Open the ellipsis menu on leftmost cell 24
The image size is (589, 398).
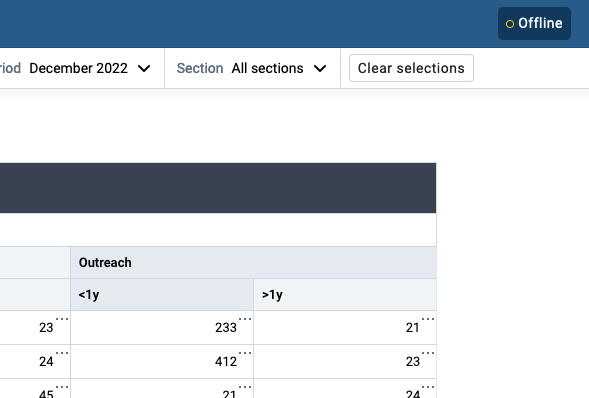(62, 353)
